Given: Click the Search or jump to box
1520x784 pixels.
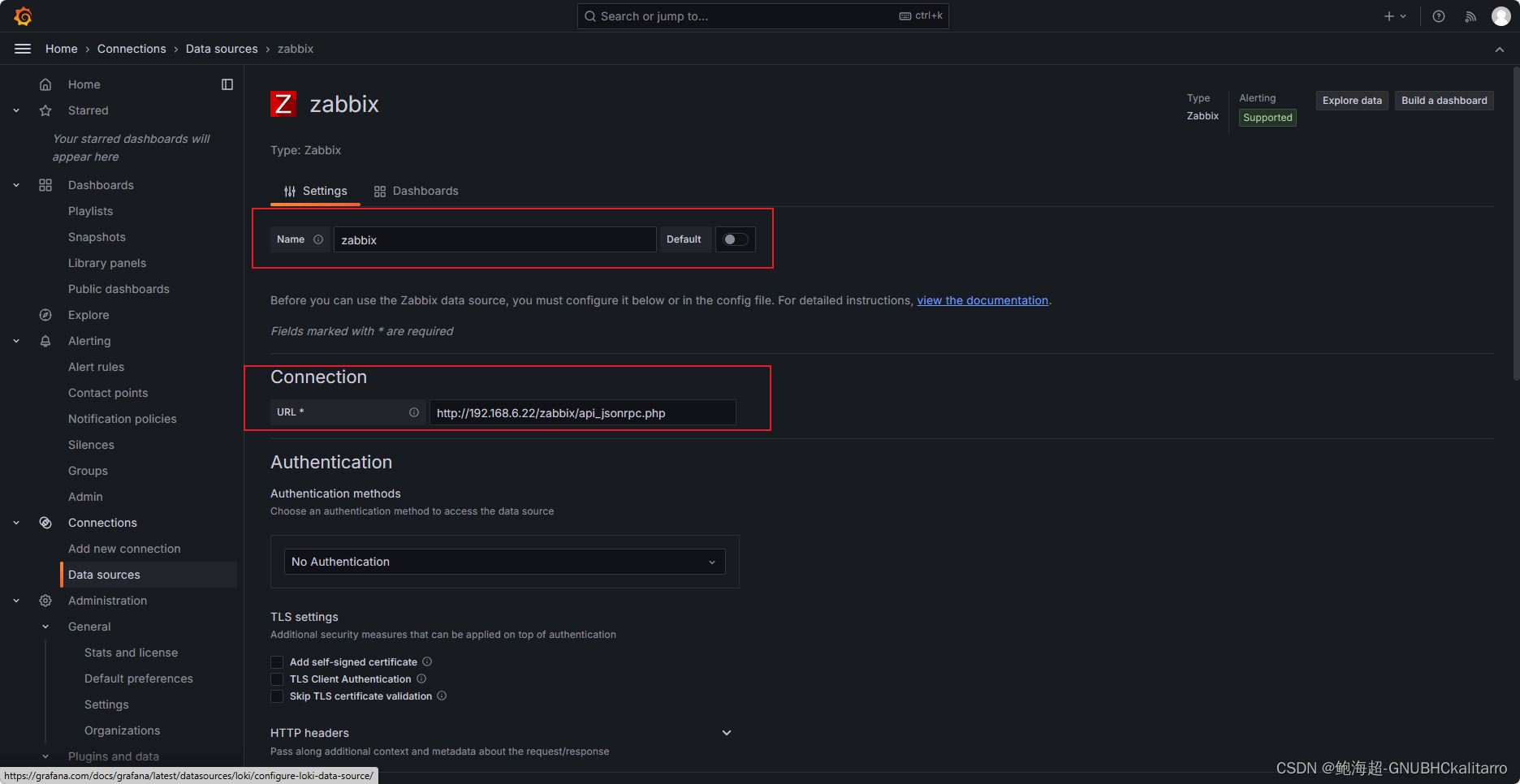Looking at the screenshot, I should tap(762, 16).
